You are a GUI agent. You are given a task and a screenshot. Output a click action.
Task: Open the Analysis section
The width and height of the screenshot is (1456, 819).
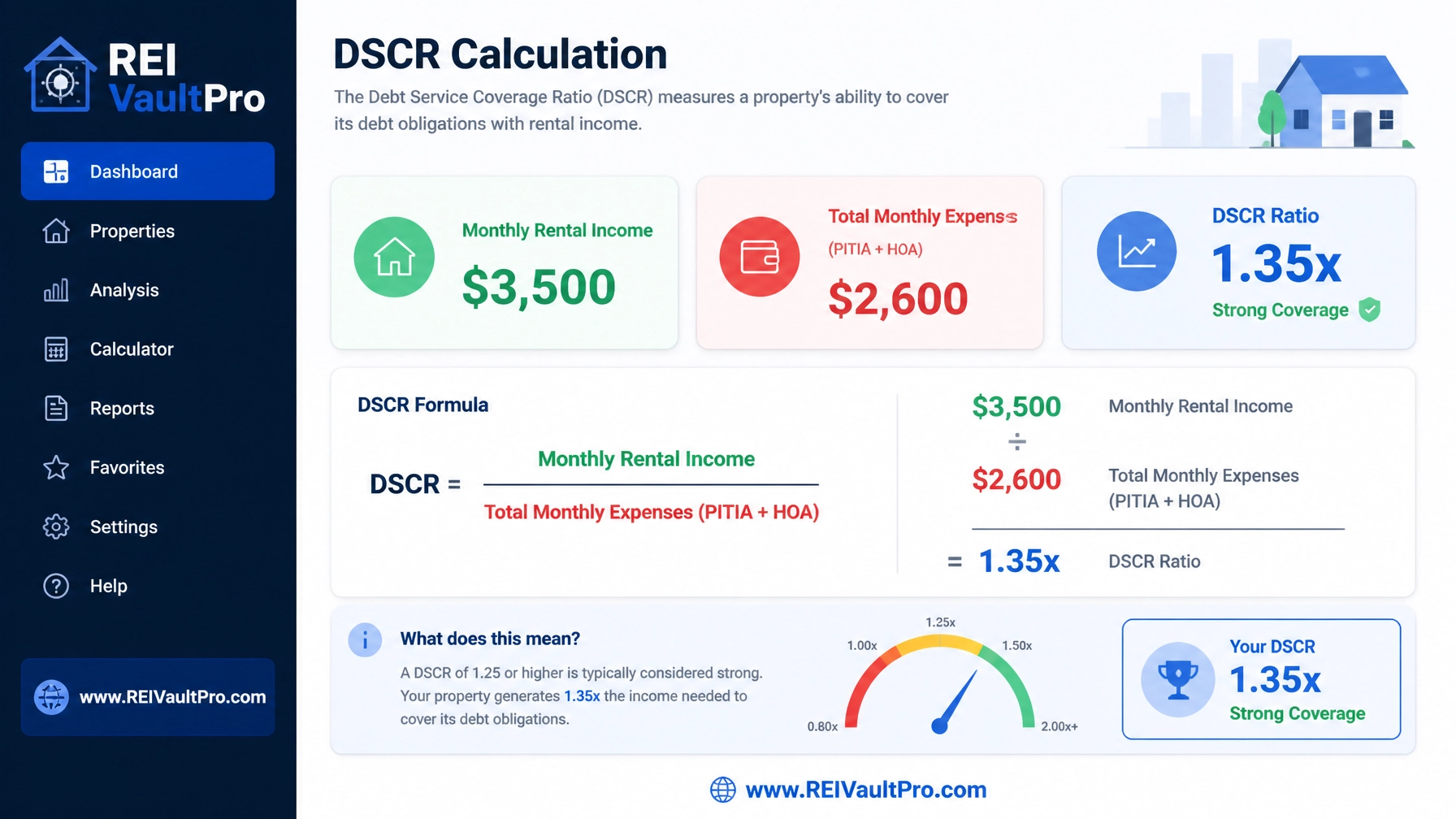148,290
